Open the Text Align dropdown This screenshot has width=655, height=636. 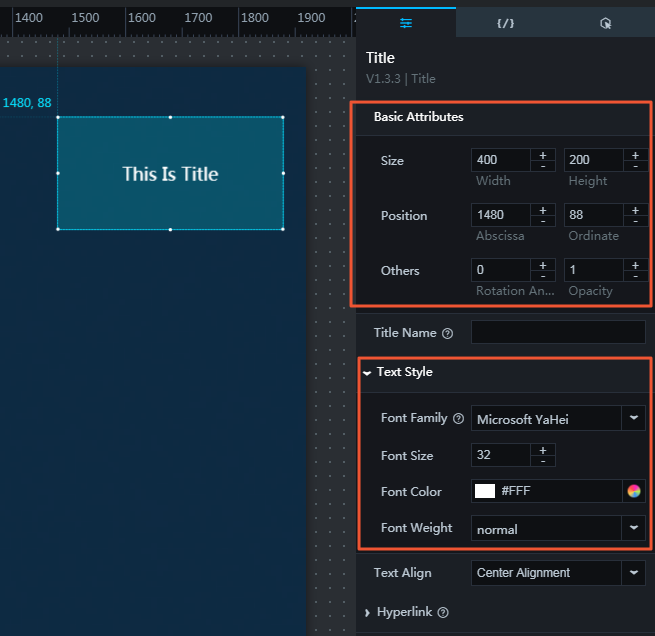558,573
